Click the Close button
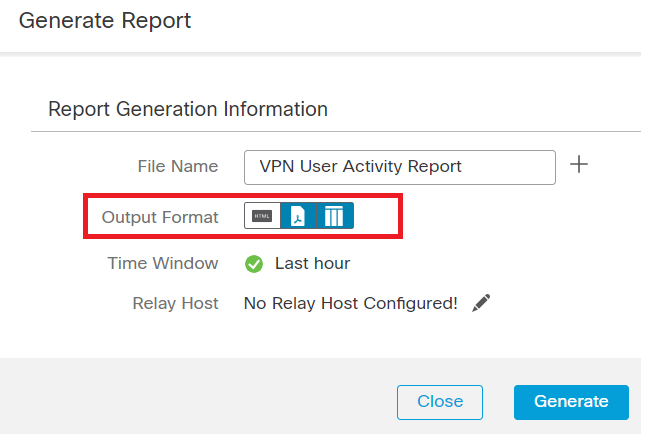This screenshot has width=650, height=437. (440, 402)
